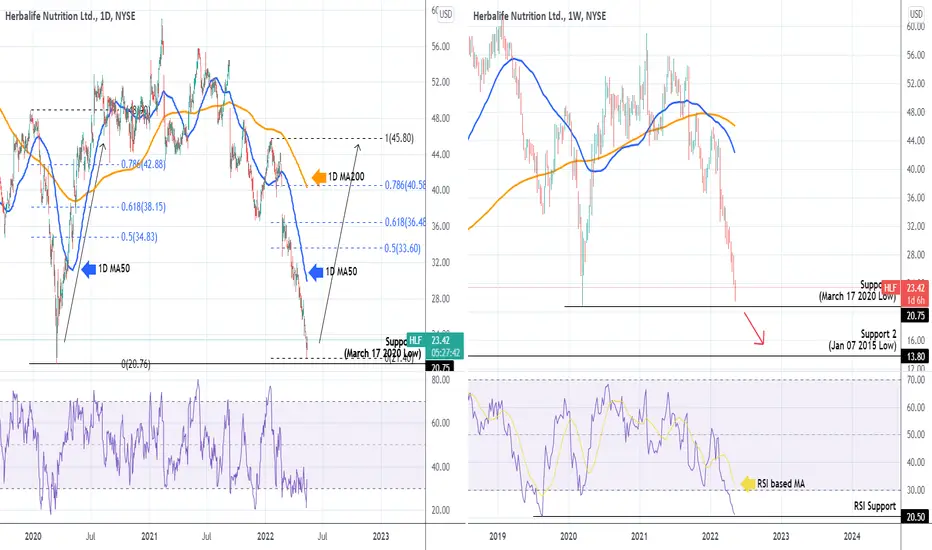Click the Support 2 (Jan 07 2015 Low) label
932x550 pixels.
pyautogui.click(x=862, y=340)
